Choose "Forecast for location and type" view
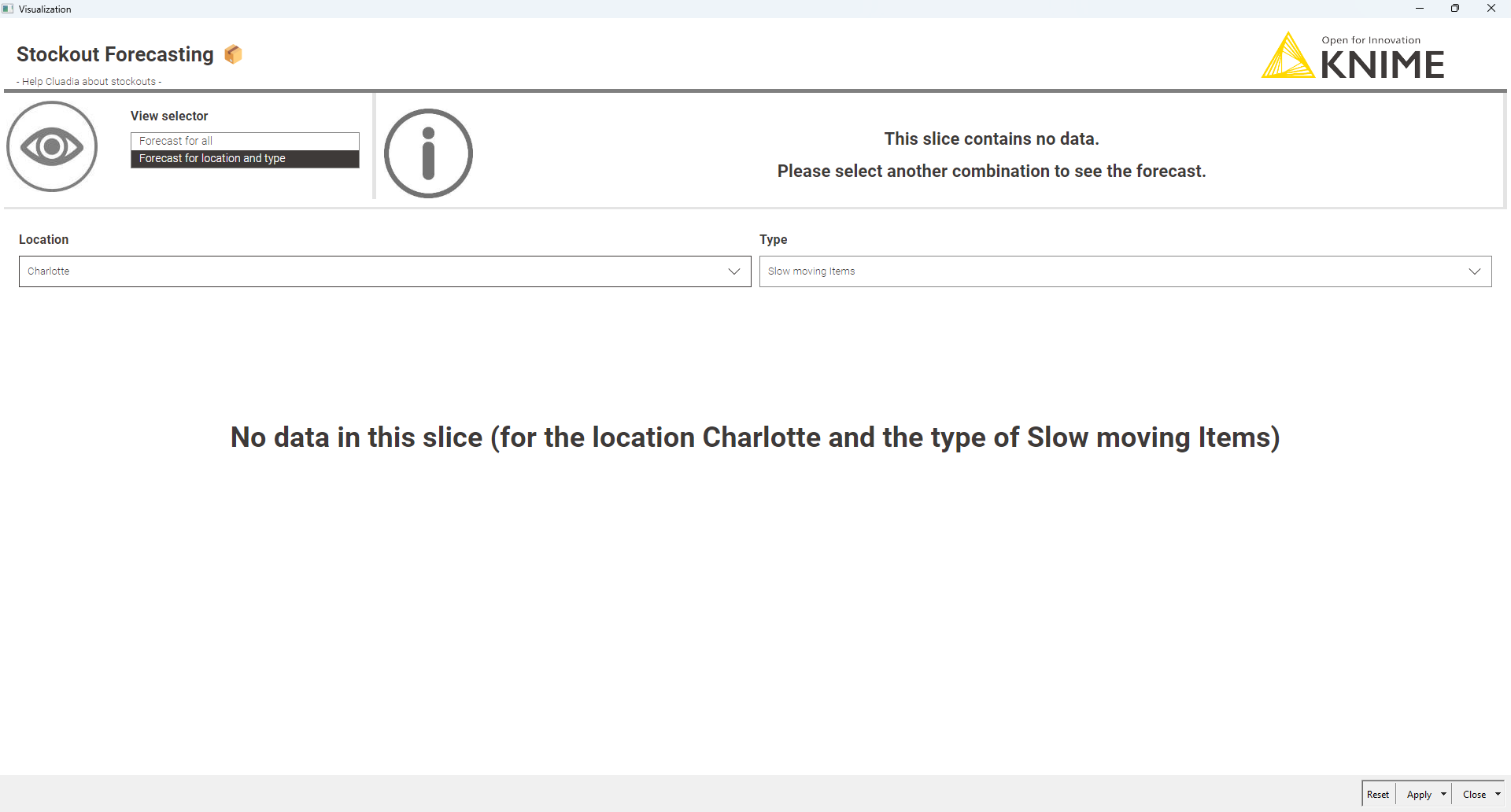Screen dimensions: 1511x812 (244, 159)
